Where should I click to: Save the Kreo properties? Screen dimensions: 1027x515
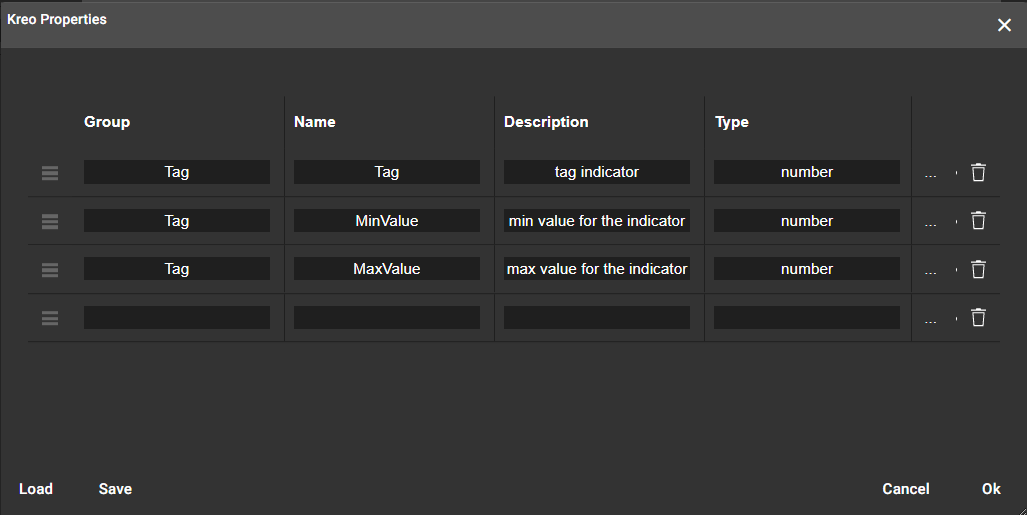coord(115,489)
